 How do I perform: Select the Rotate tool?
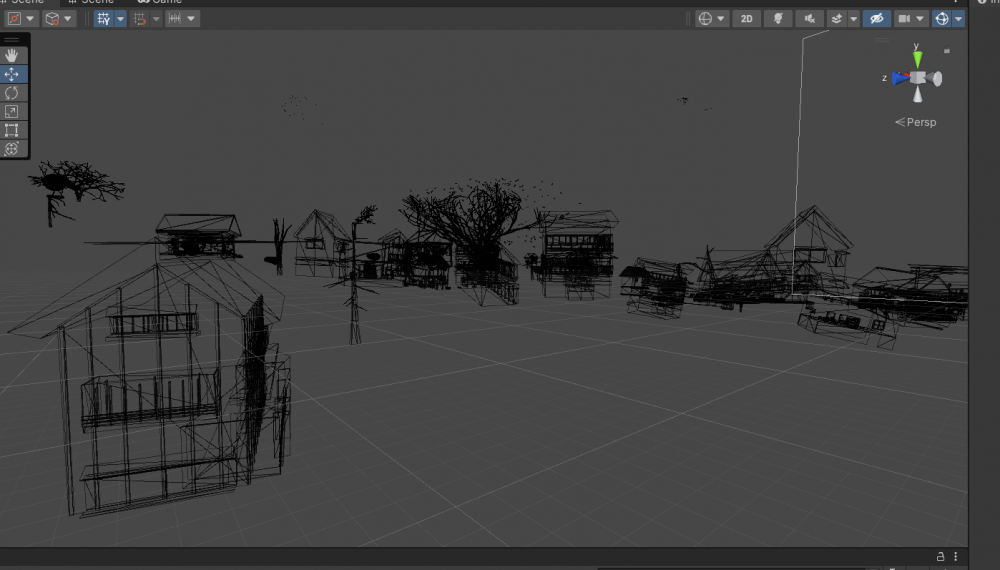[11, 93]
